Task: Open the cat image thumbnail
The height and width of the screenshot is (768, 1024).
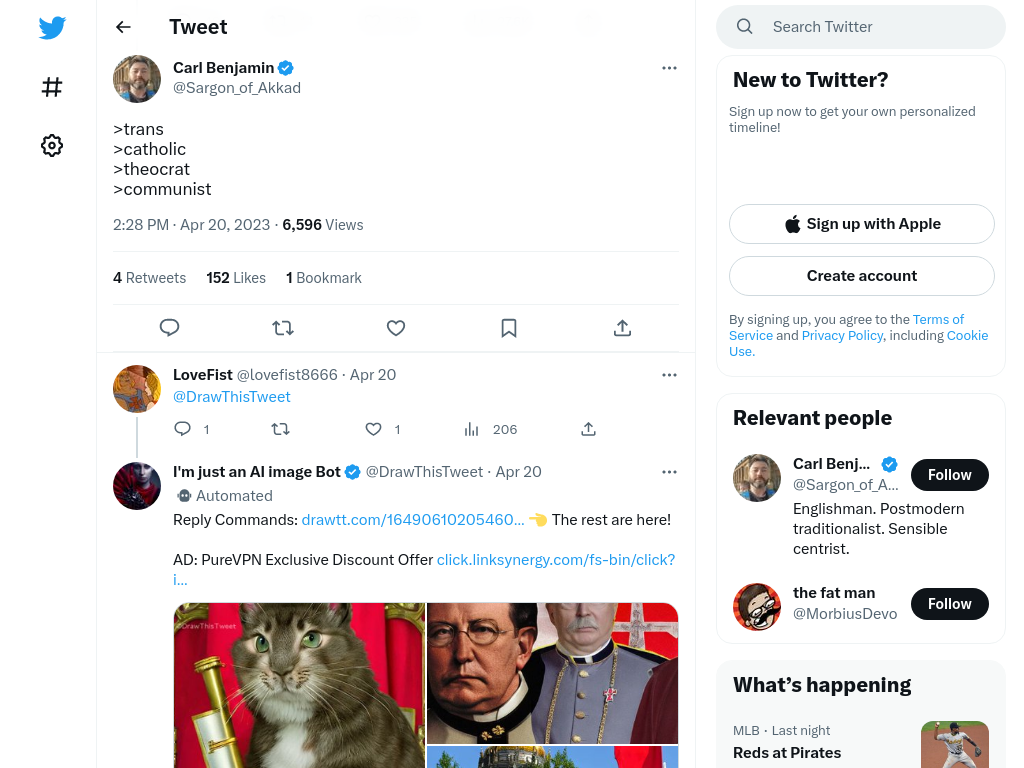Action: [299, 685]
